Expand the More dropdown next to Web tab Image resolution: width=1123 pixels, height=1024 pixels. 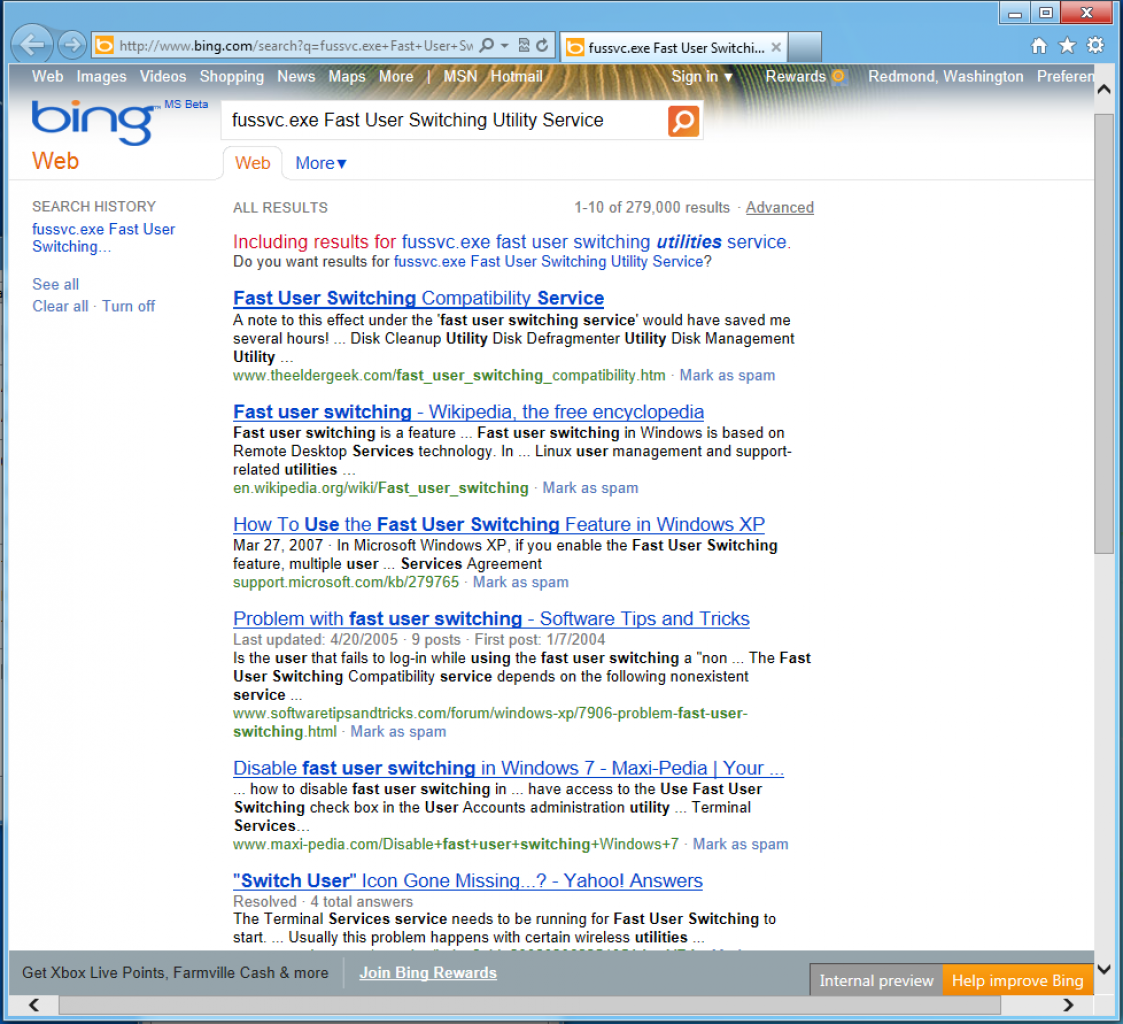[x=320, y=163]
